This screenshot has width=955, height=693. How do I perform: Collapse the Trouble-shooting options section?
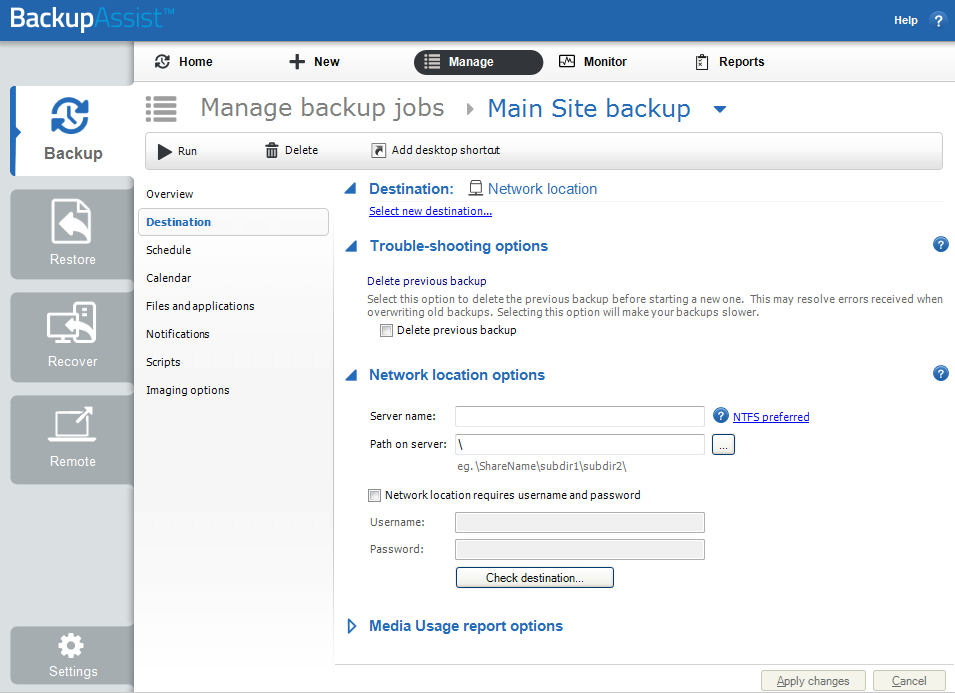(x=351, y=246)
